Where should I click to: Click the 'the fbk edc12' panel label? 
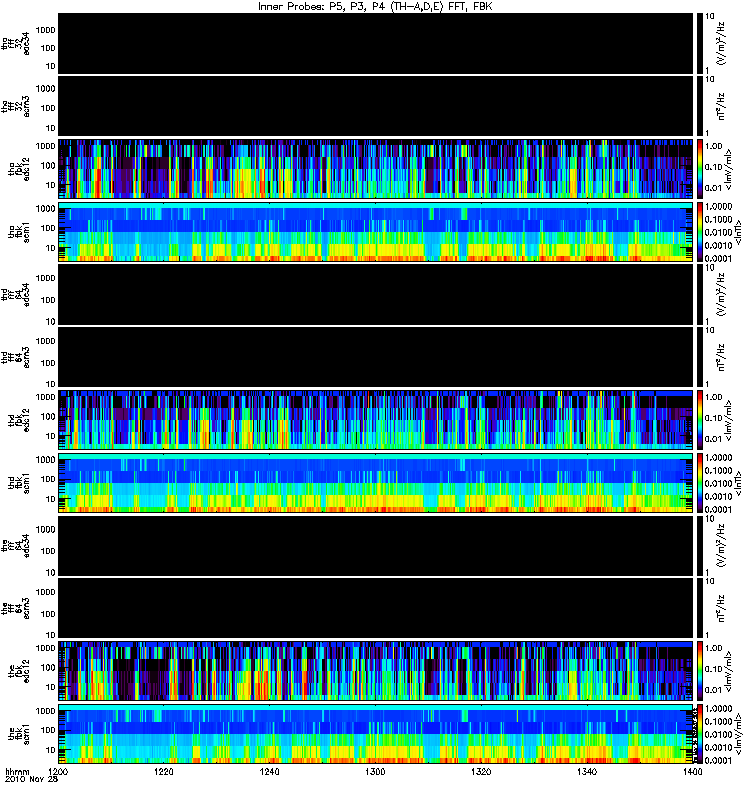[x=19, y=671]
